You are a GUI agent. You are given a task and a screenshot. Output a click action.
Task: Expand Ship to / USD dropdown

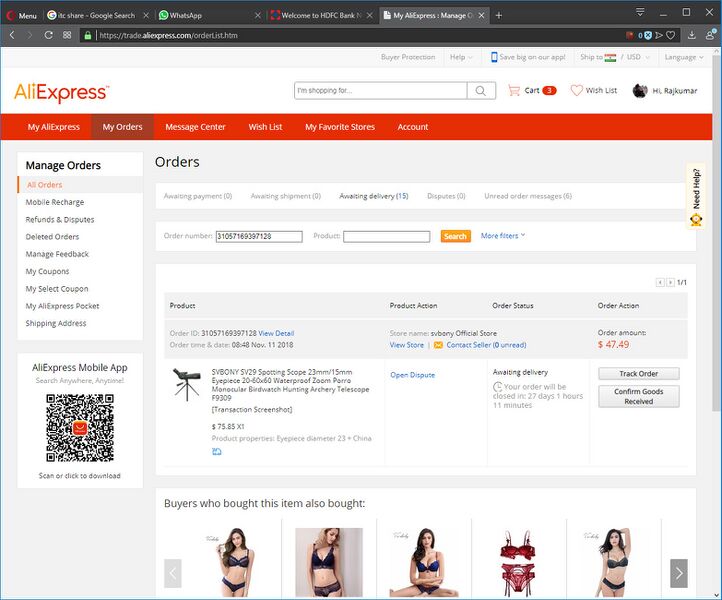pos(615,57)
